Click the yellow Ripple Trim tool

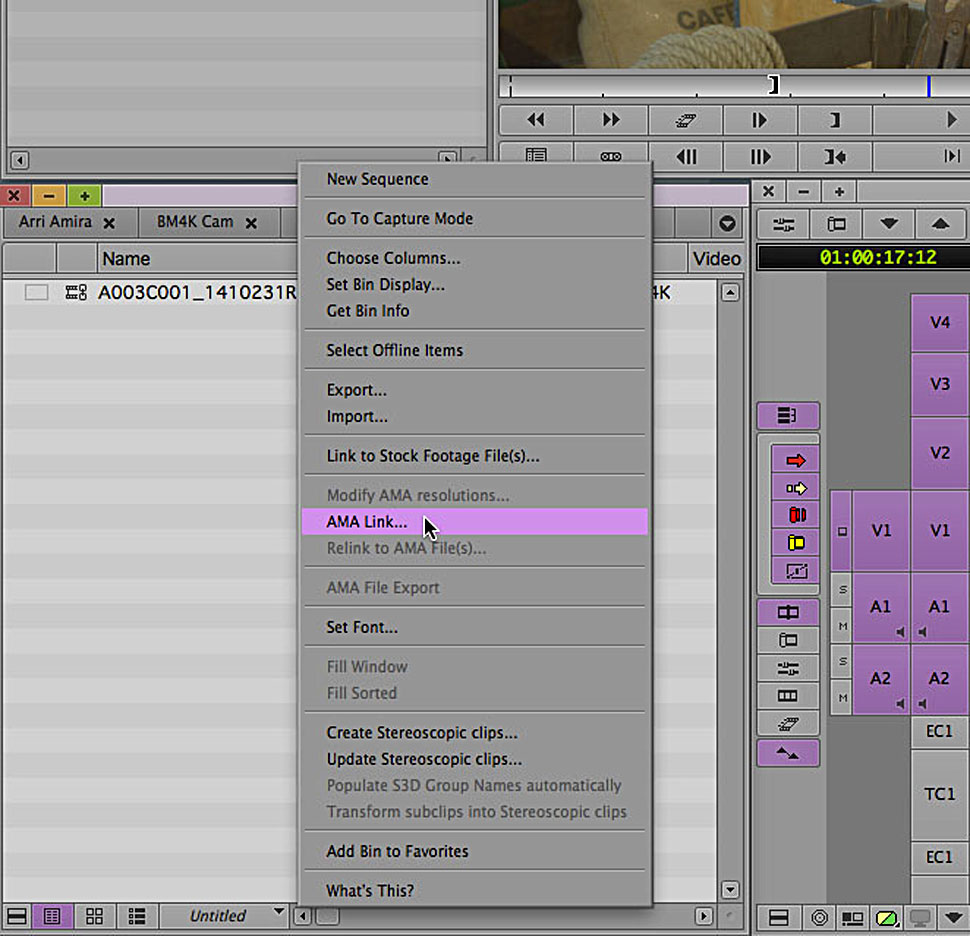click(x=796, y=543)
